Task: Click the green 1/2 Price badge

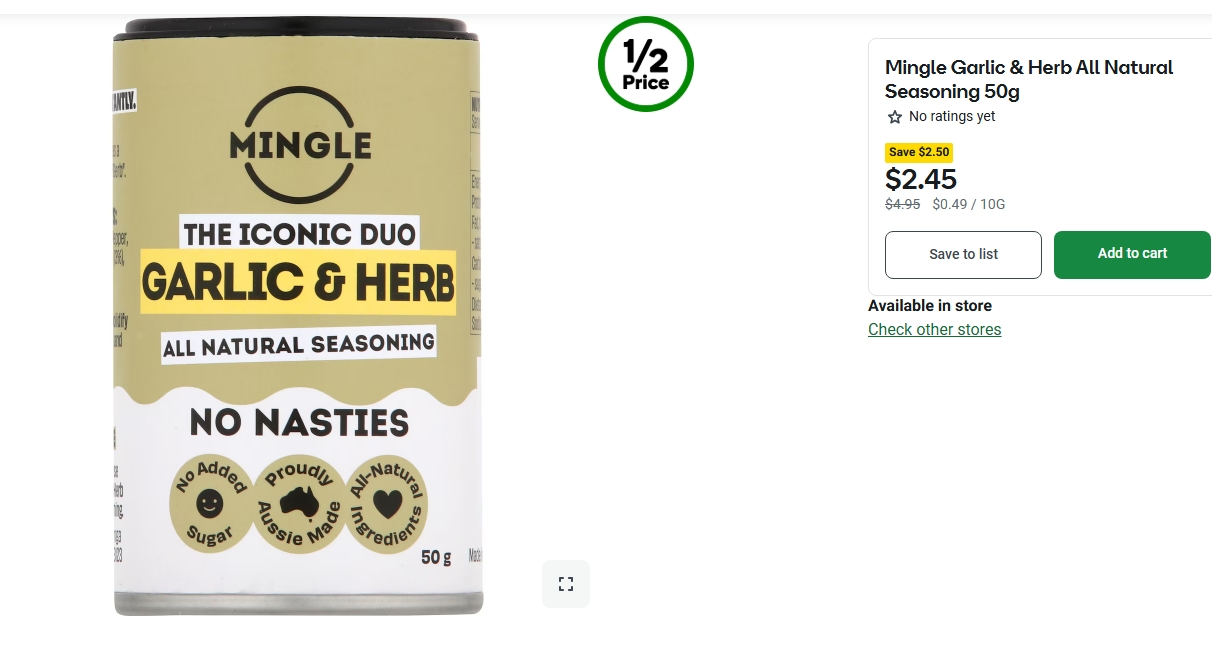Action: (x=645, y=64)
